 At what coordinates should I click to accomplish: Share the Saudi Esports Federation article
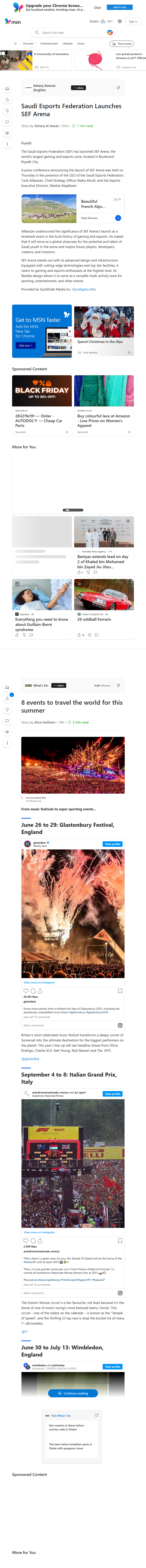pos(119,88)
